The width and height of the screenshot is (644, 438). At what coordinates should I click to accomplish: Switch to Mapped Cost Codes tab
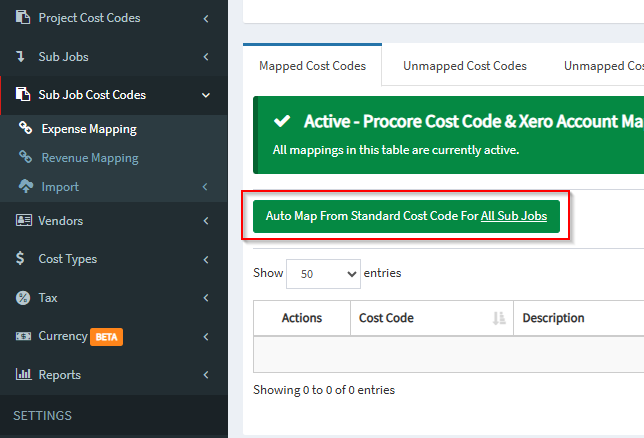click(312, 66)
